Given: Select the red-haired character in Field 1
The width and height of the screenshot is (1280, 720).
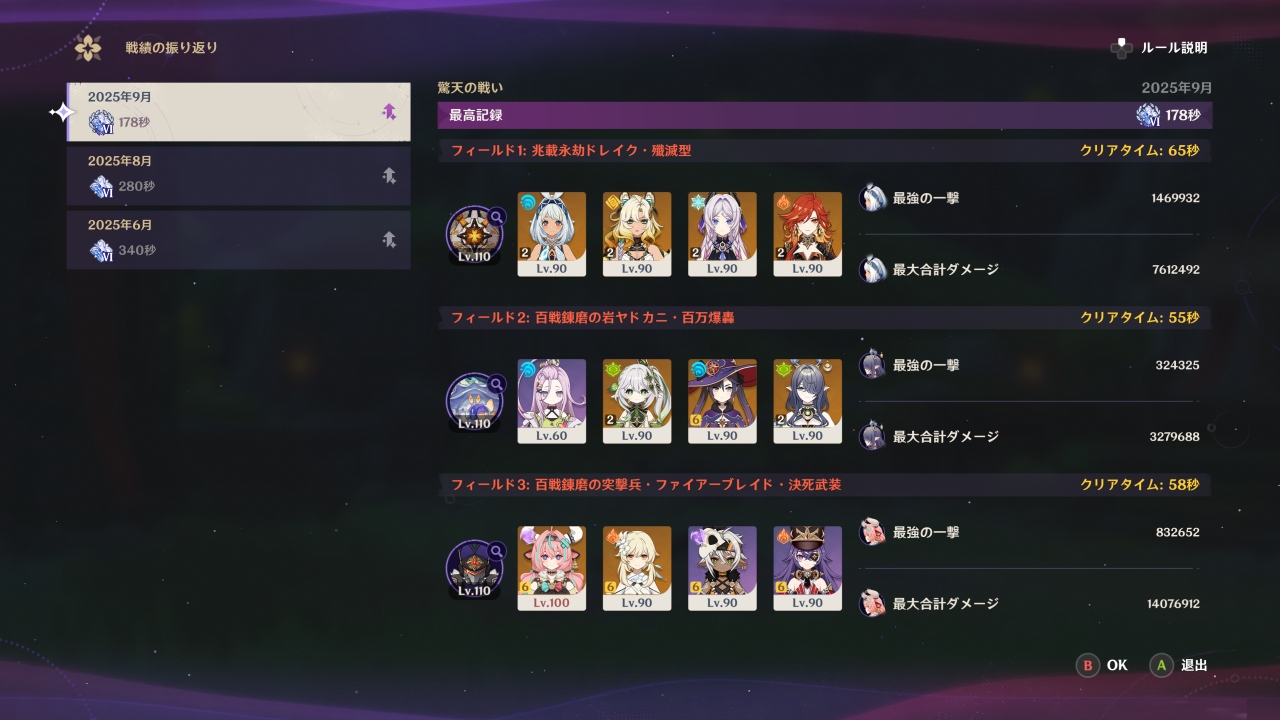Looking at the screenshot, I should click(808, 234).
